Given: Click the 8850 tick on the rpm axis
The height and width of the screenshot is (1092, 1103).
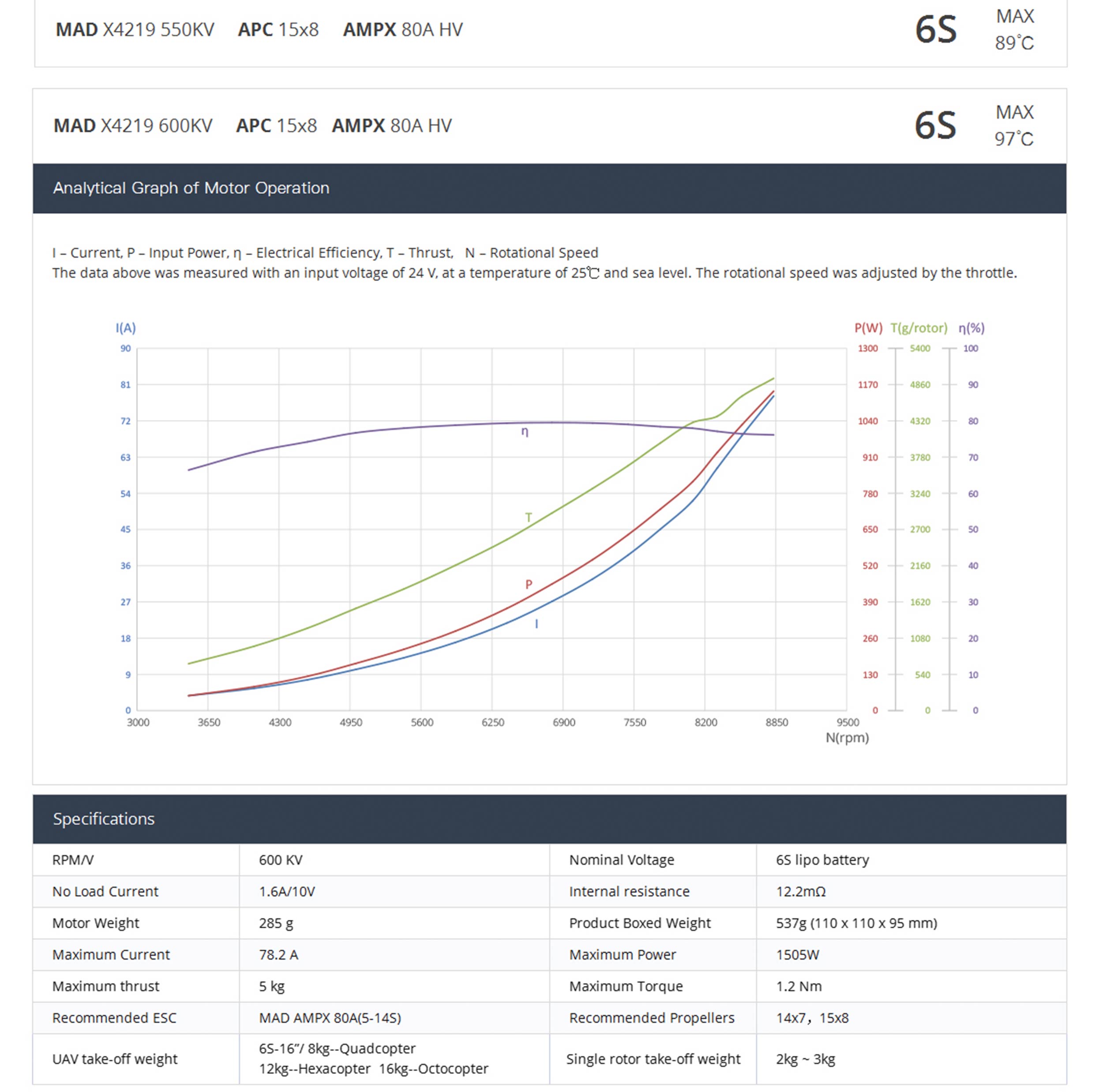Looking at the screenshot, I should click(777, 722).
